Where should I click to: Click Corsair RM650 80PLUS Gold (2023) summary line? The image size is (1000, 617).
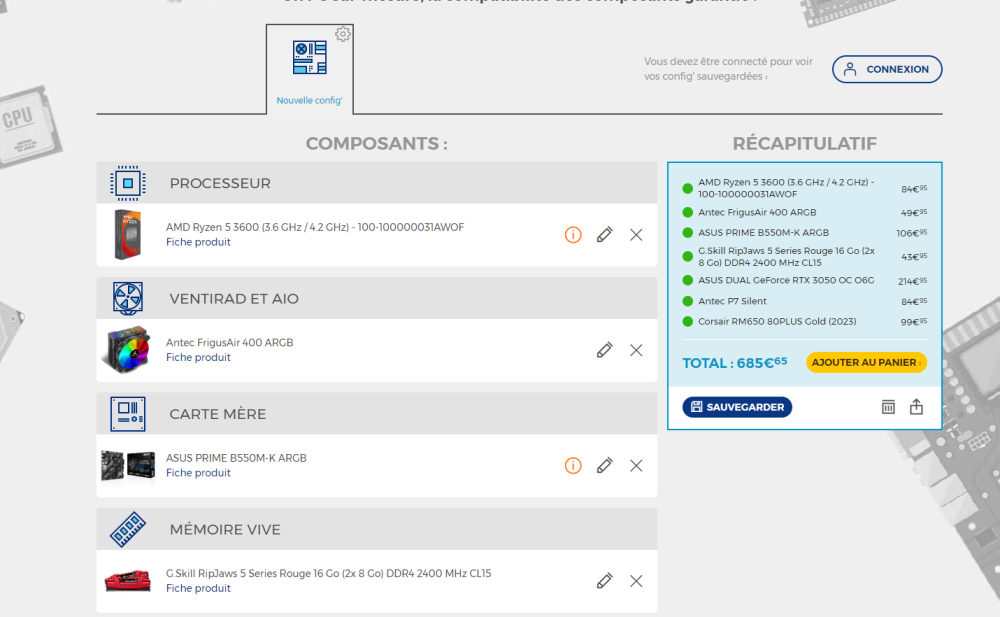[777, 322]
